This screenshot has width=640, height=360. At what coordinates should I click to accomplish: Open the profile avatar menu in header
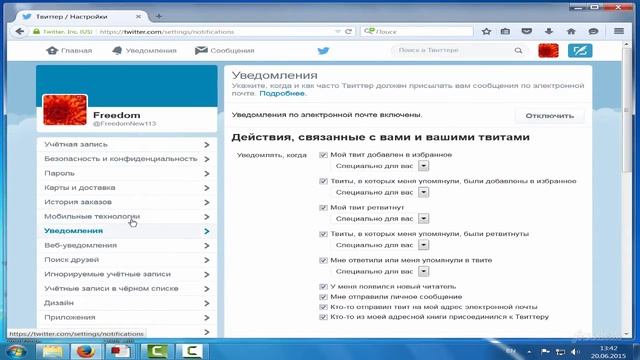pos(548,51)
